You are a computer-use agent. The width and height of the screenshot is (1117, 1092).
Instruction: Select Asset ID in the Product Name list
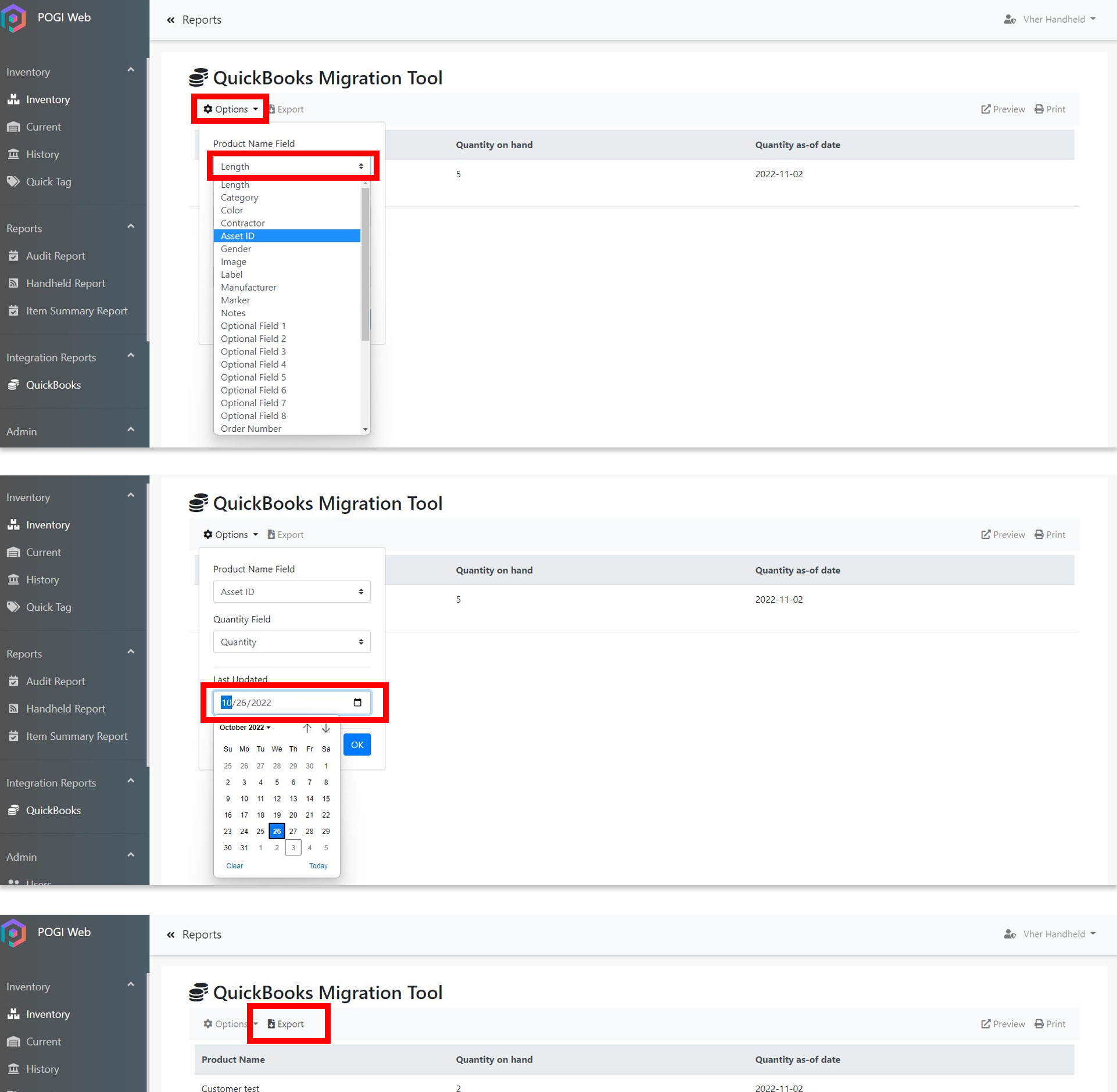(x=287, y=236)
